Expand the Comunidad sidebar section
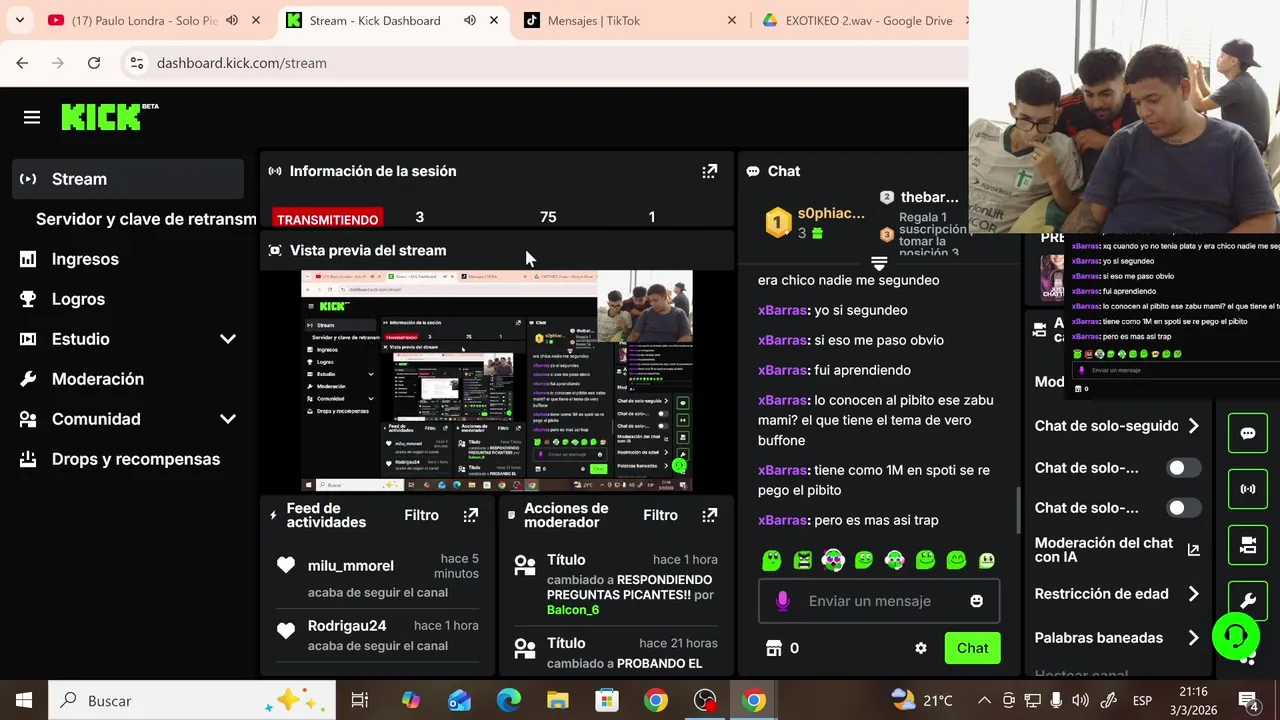The image size is (1280, 720). (x=228, y=419)
